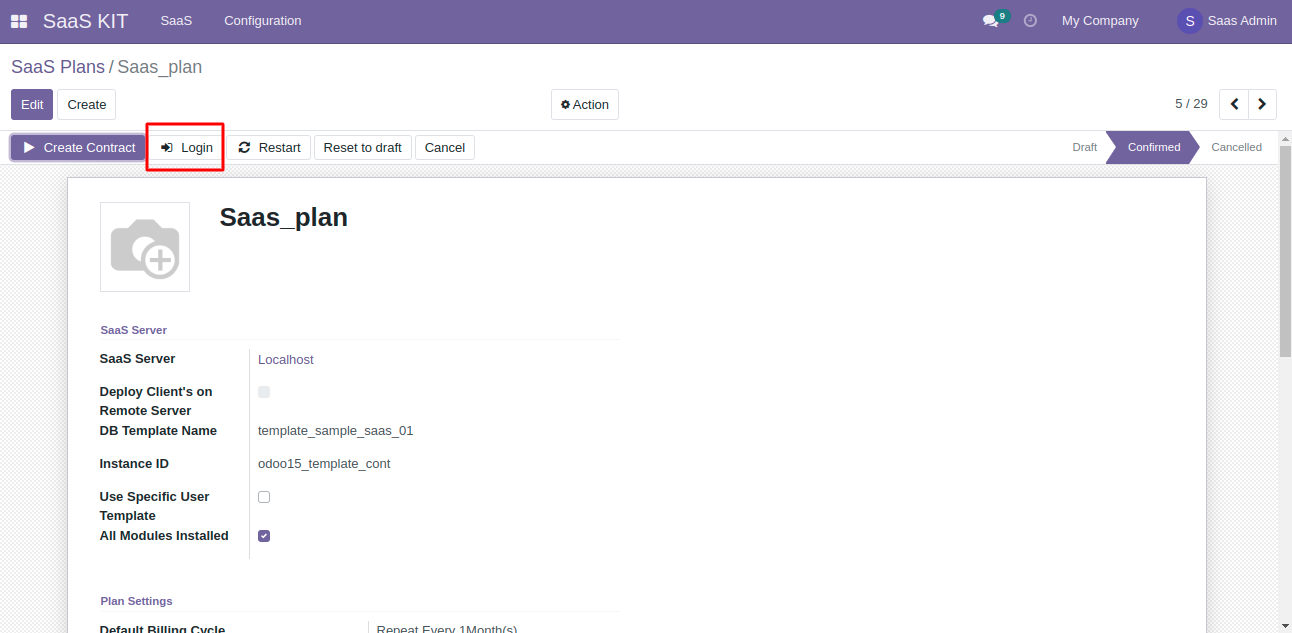The image size is (1292, 633).
Task: Click the SaaS Server section heading
Action: [134, 330]
